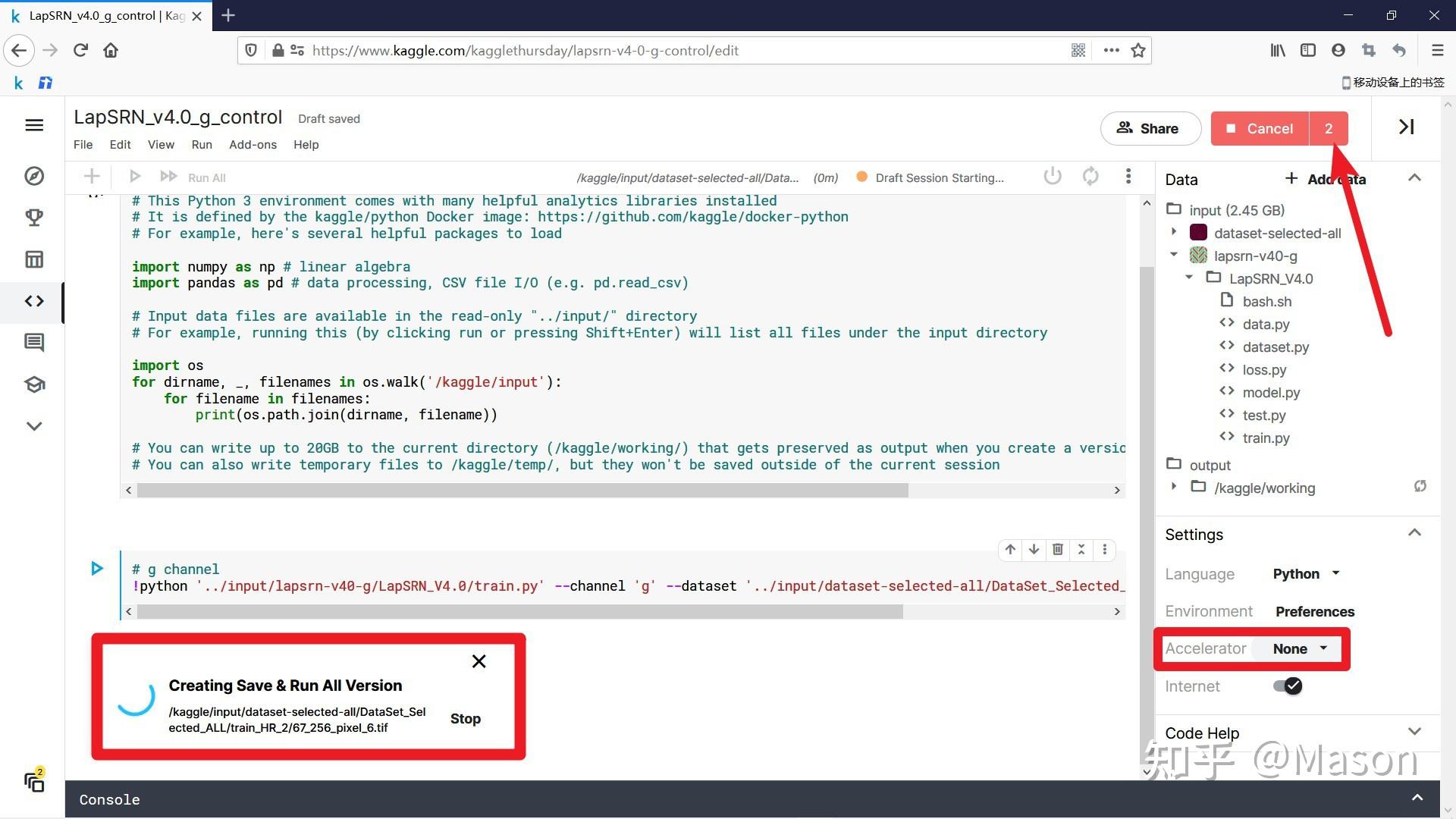The height and width of the screenshot is (819, 1456).
Task: Click the Share button
Action: 1150,128
